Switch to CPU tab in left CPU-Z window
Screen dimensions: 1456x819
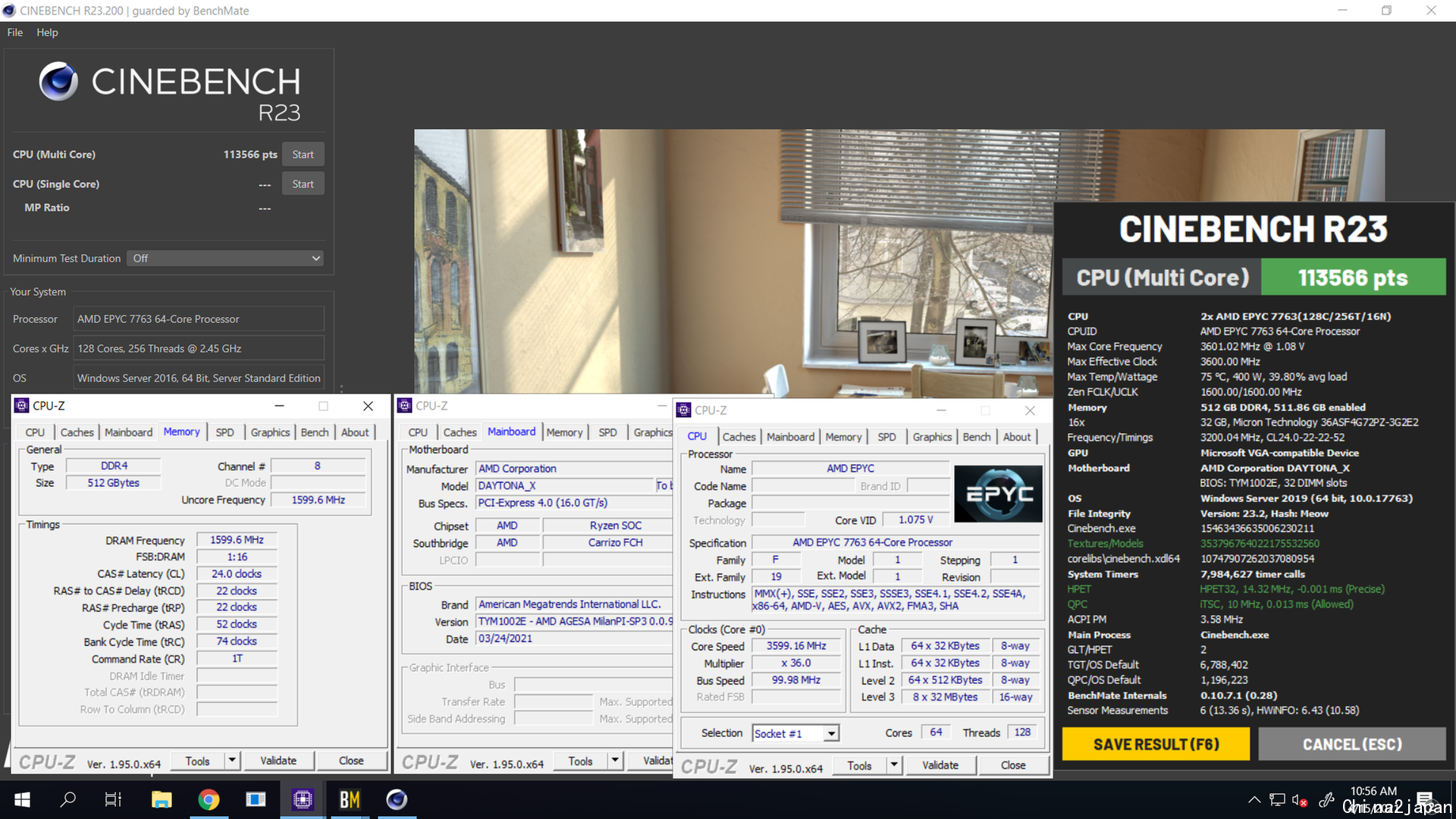click(35, 432)
